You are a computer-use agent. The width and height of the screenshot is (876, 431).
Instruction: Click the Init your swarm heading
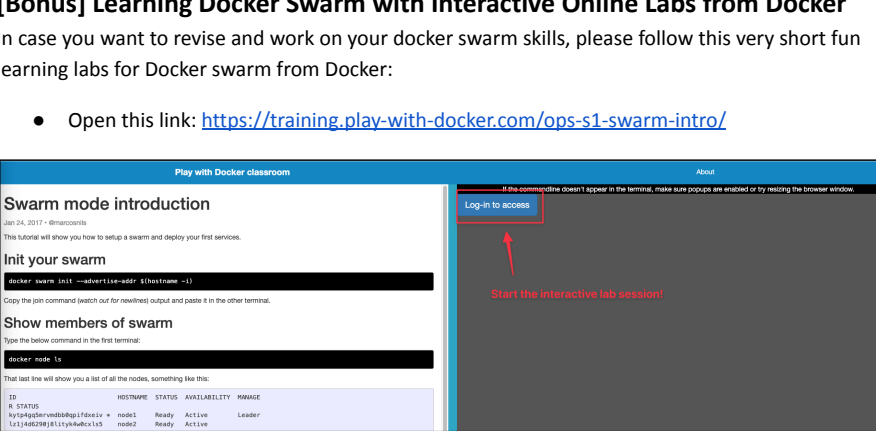click(55, 260)
